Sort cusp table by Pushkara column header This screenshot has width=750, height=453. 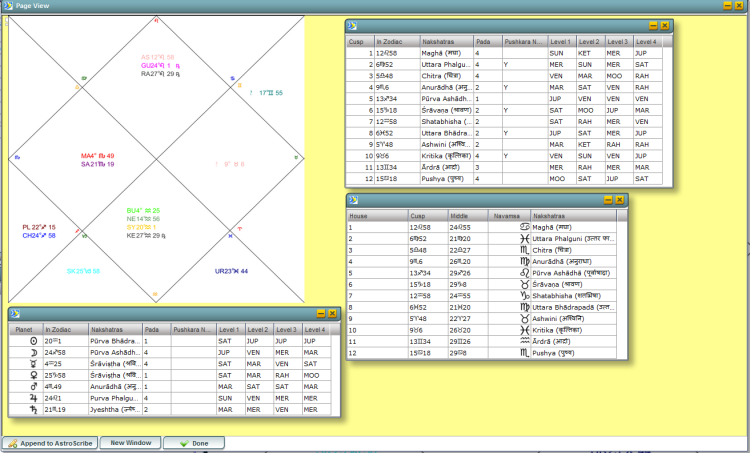pos(525,42)
